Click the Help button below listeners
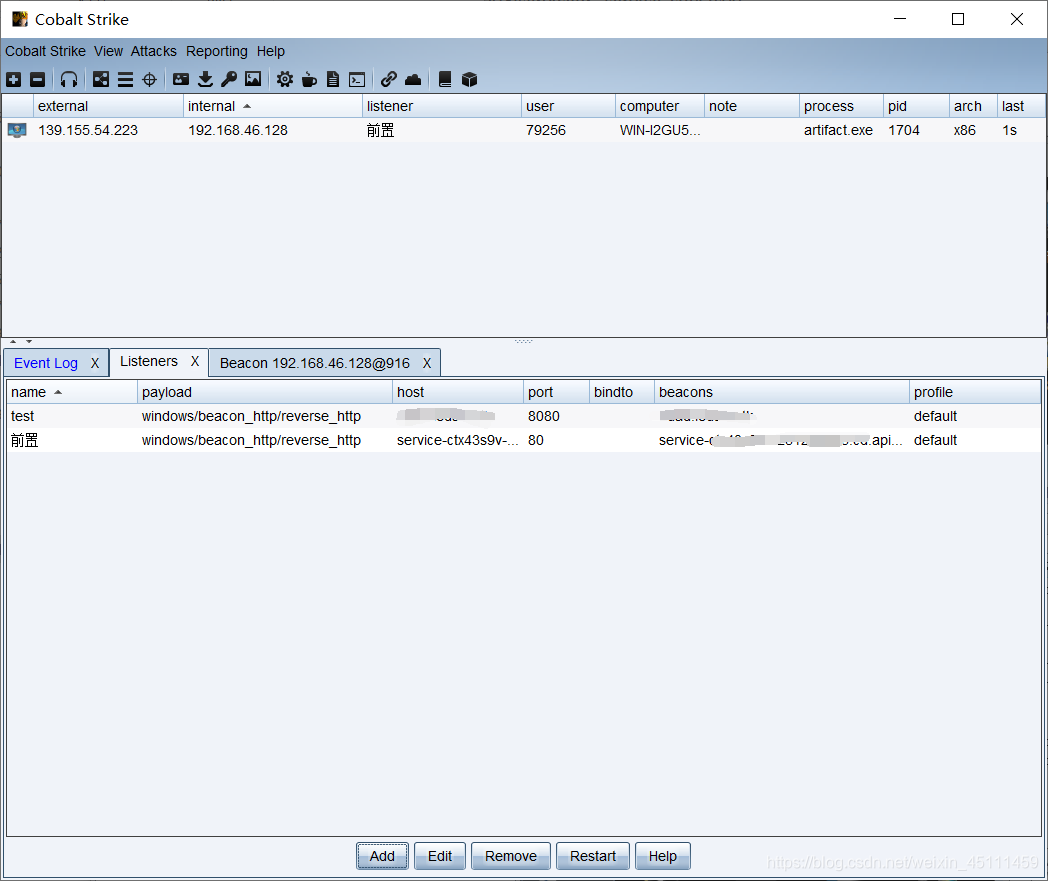Image resolution: width=1048 pixels, height=881 pixels. coord(663,856)
